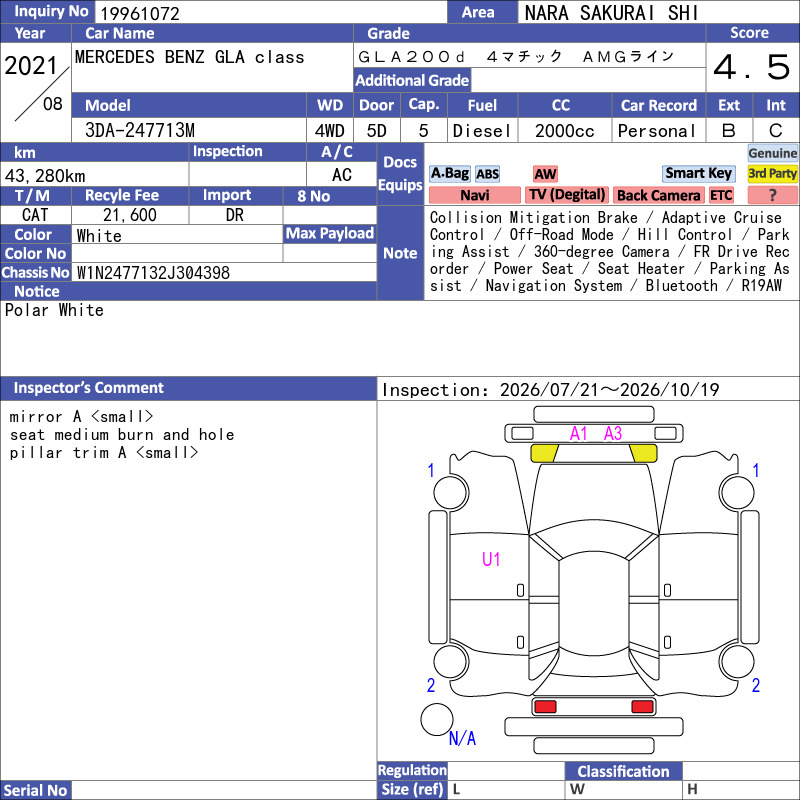Click the right red tail light on the diagram
The image size is (800, 800).
coord(642,706)
